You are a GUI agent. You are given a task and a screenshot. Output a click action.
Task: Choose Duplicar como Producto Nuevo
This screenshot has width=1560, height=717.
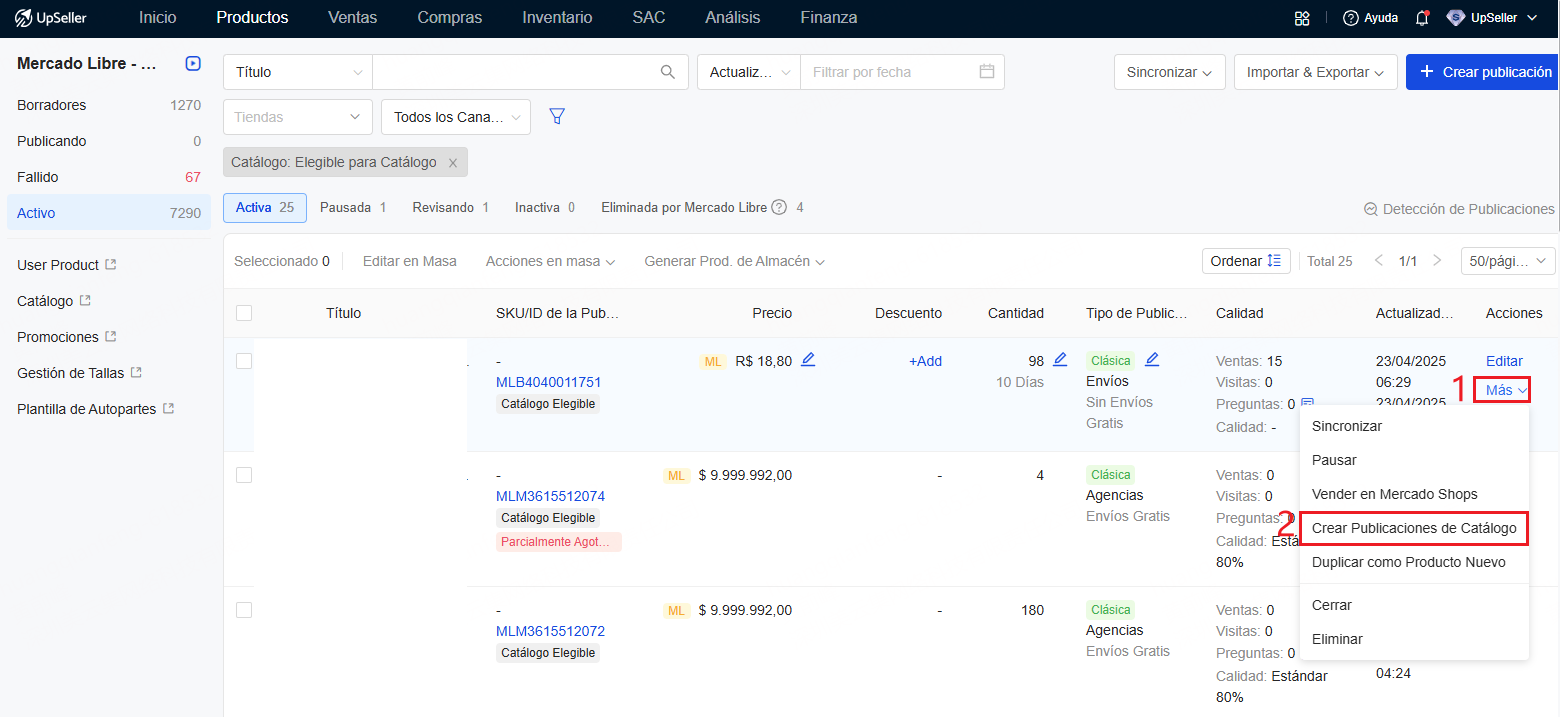pos(1414,562)
